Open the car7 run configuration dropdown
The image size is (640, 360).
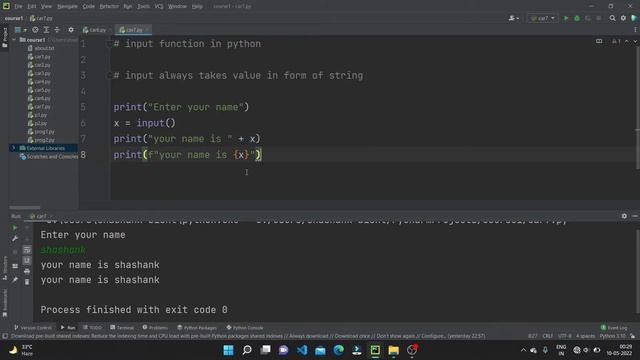(x=542, y=18)
